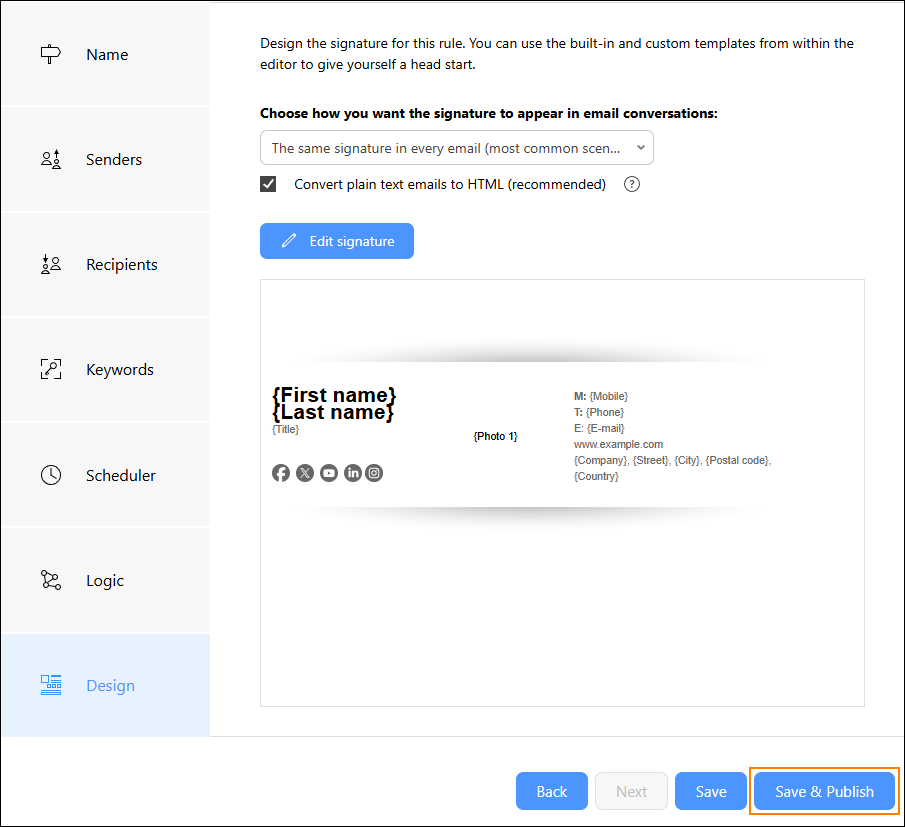The height and width of the screenshot is (827, 905).
Task: Click www.example.com in the signature
Action: coord(618,444)
